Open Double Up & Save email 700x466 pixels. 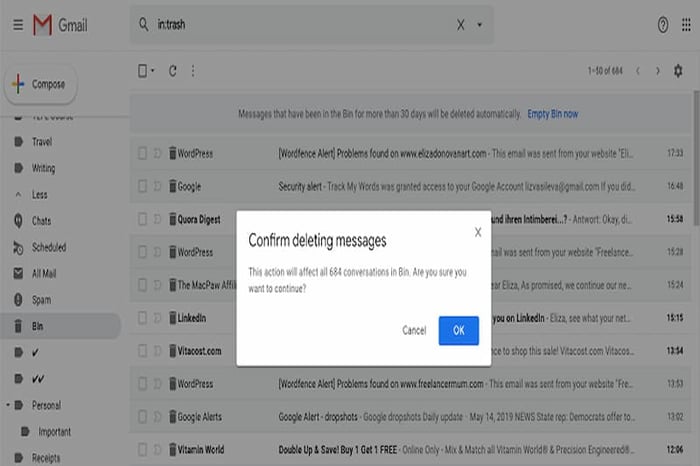tap(411, 449)
